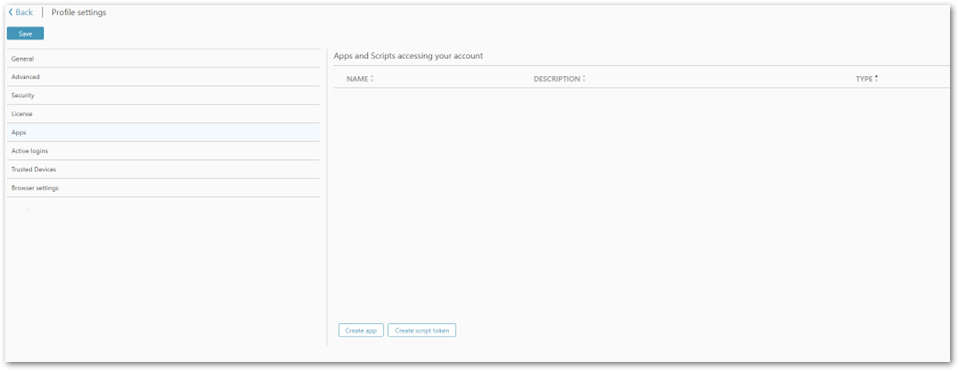Click the Create script token button

click(x=422, y=330)
